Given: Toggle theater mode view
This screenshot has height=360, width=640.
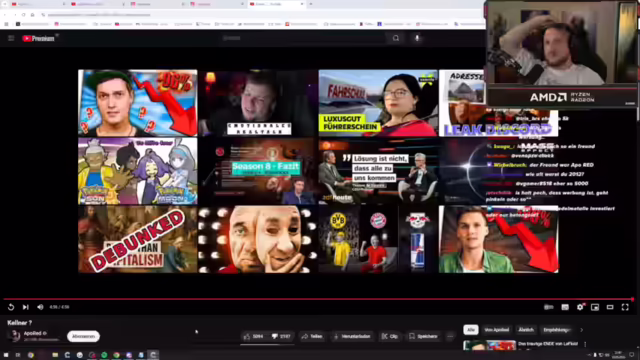Looking at the screenshot, I should (x=610, y=307).
